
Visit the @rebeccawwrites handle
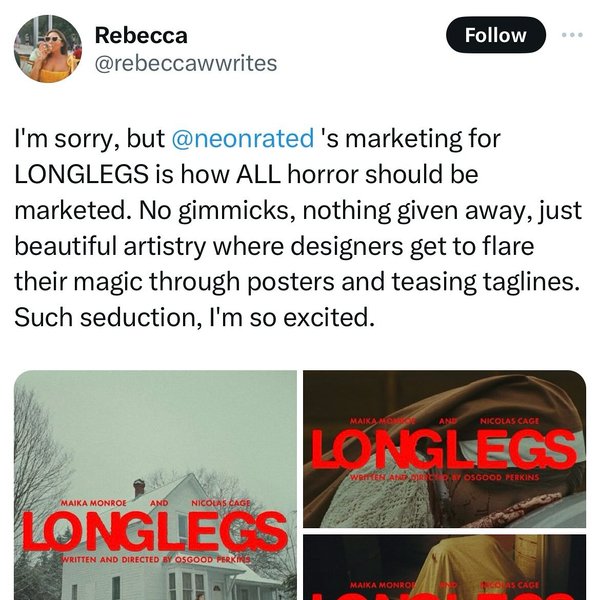coord(185,63)
